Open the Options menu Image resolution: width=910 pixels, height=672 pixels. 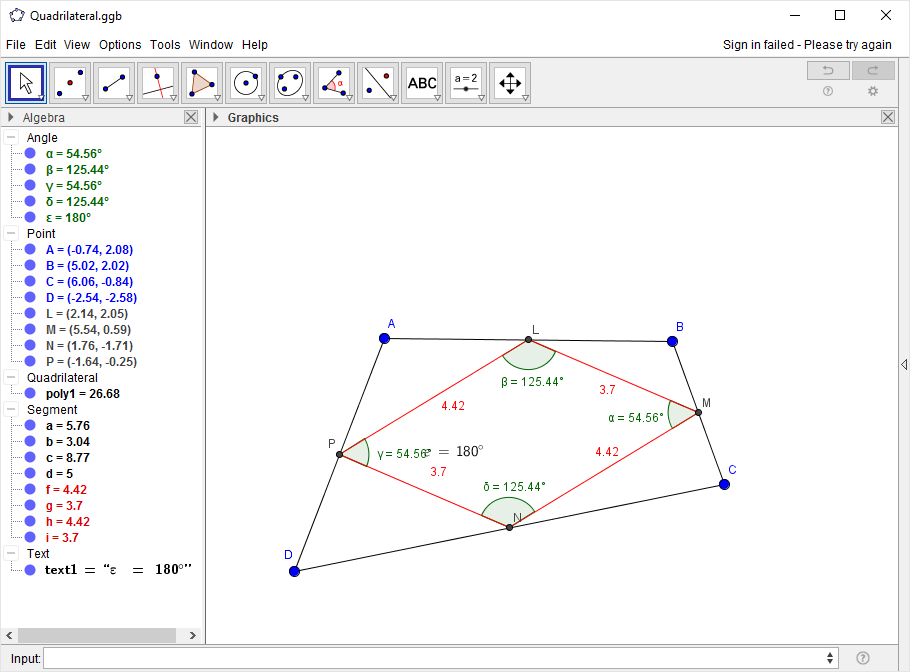(120, 45)
